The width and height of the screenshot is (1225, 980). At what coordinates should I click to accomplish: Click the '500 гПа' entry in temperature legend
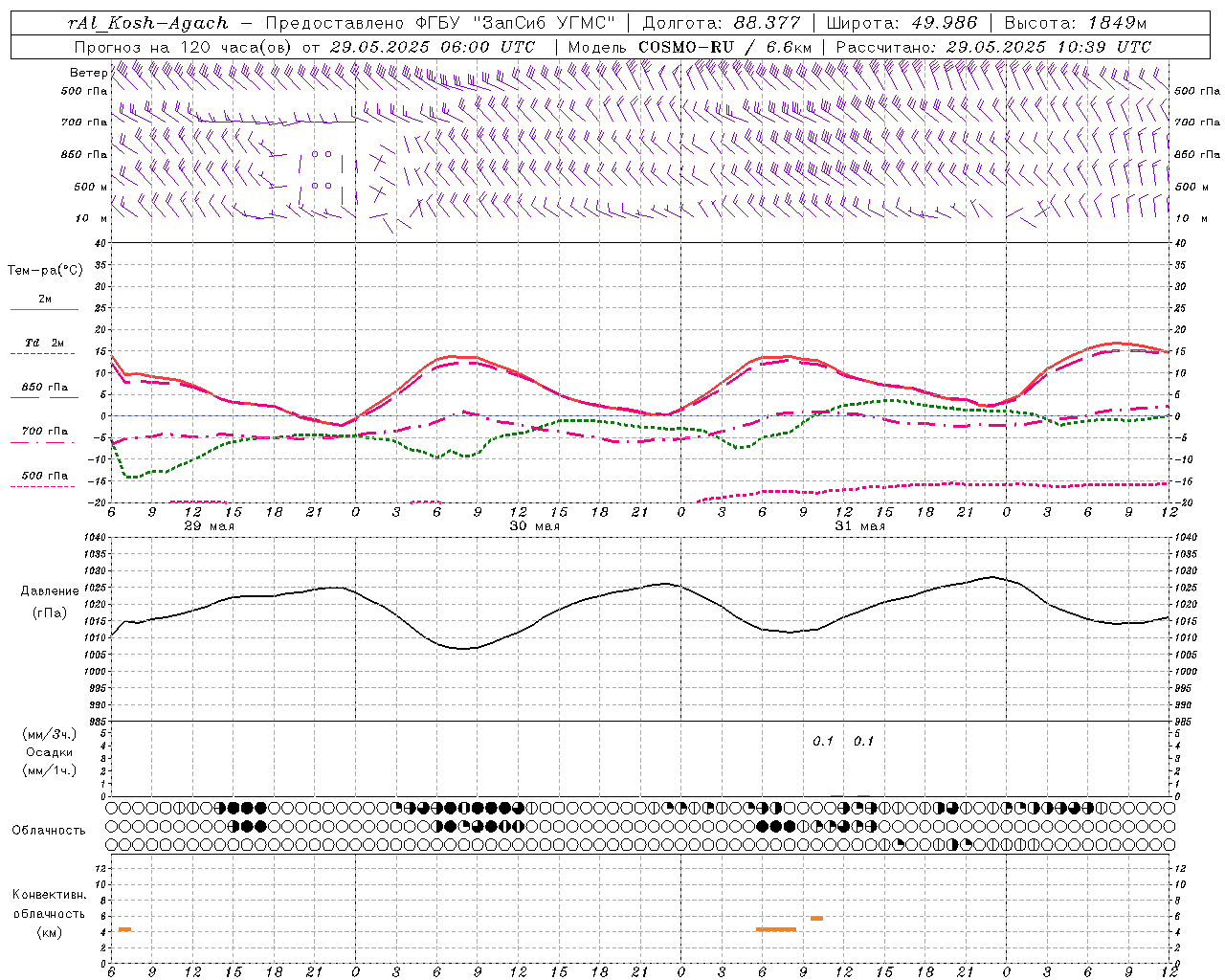click(45, 475)
